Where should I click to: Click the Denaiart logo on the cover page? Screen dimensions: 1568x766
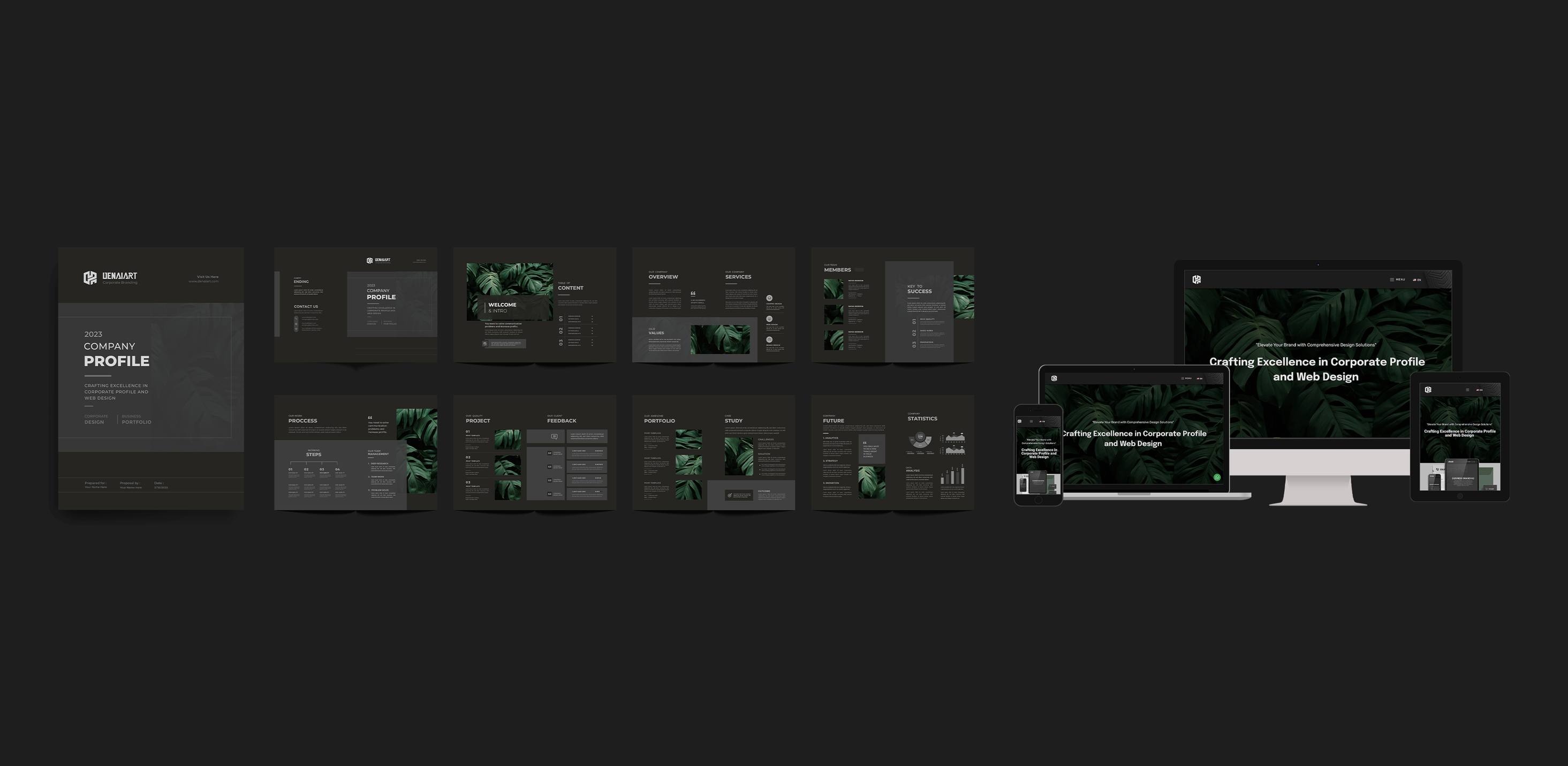110,278
